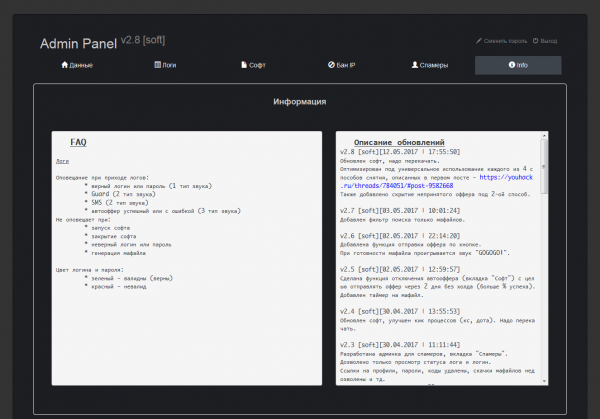Switch to the Софт tab
Screen dimensions: 600x419
[x=256, y=65]
